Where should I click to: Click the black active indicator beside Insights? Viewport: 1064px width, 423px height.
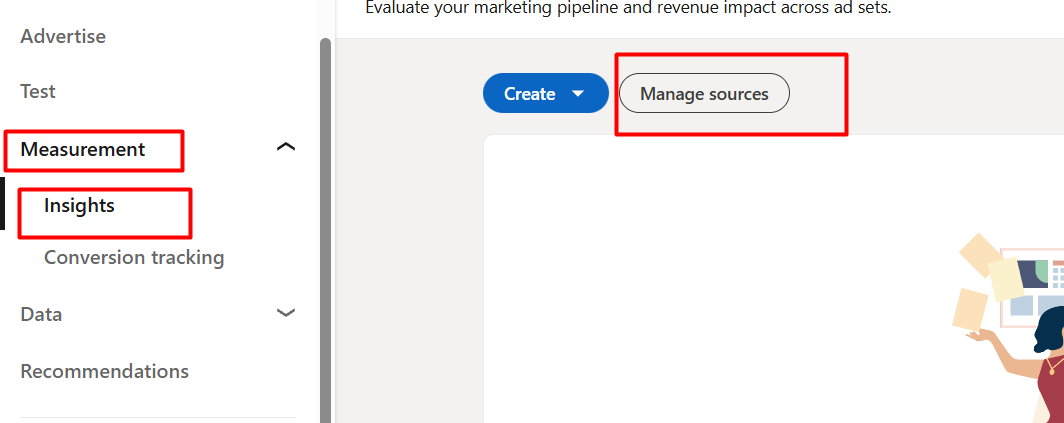2,204
